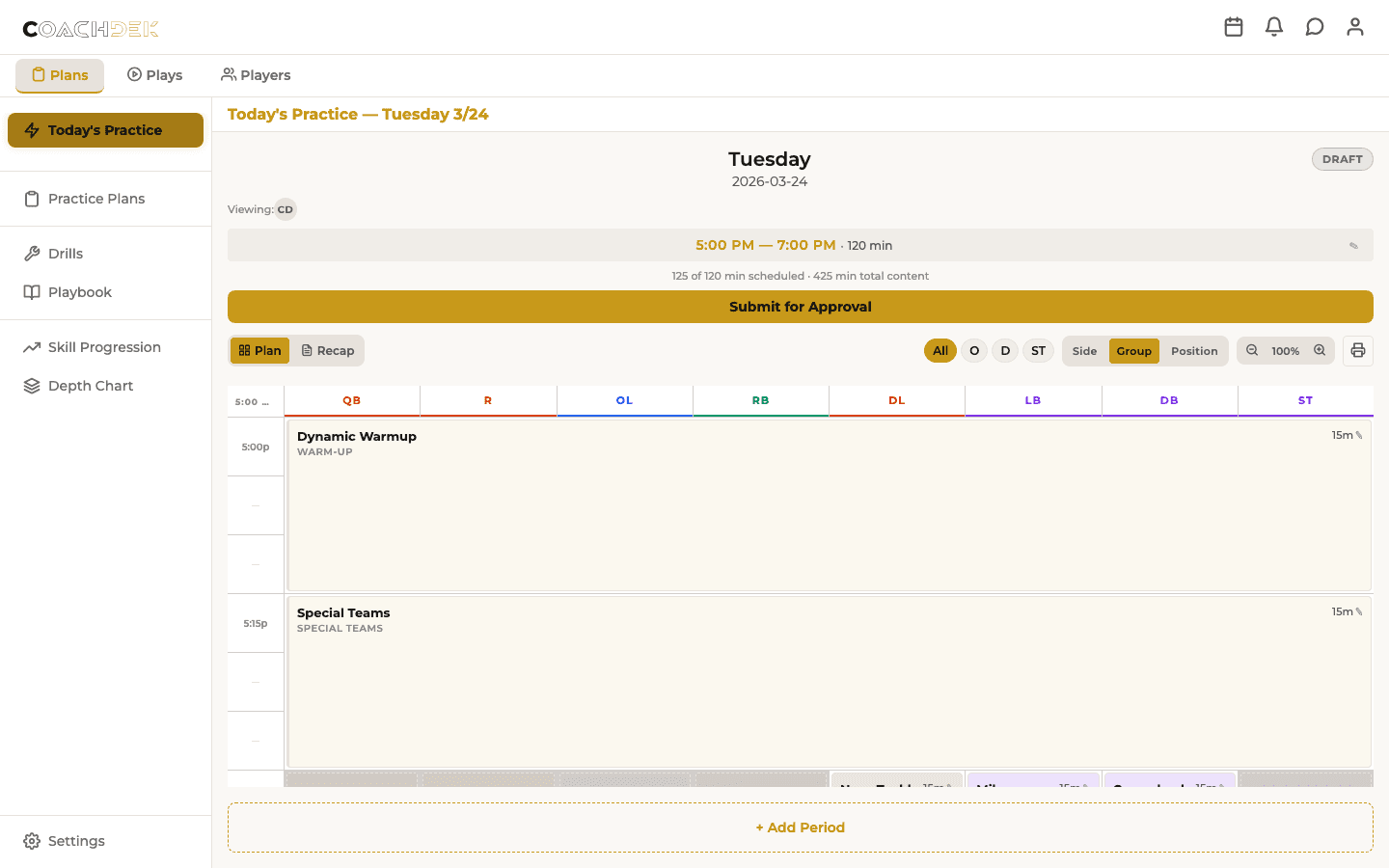Screen dimensions: 1389x868
Task: Enable the Side grouping option
Action: [1084, 350]
